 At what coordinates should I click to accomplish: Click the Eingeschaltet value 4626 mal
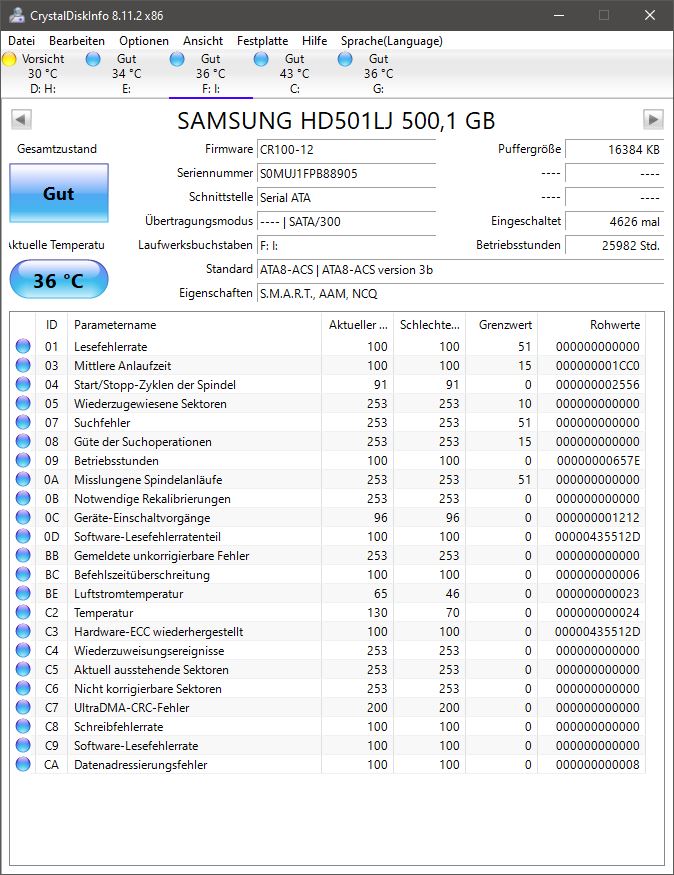tap(614, 222)
